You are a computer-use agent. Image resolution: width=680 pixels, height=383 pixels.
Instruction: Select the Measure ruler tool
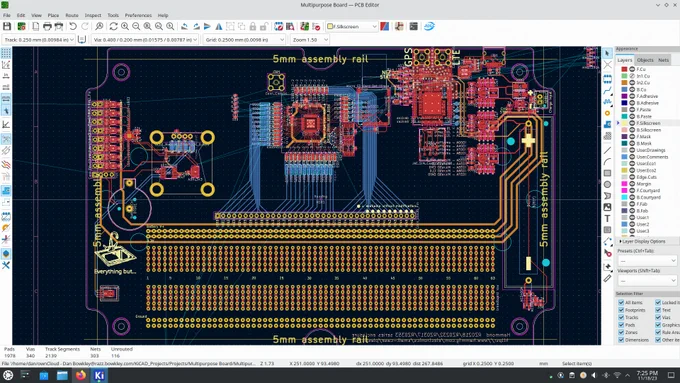(607, 278)
